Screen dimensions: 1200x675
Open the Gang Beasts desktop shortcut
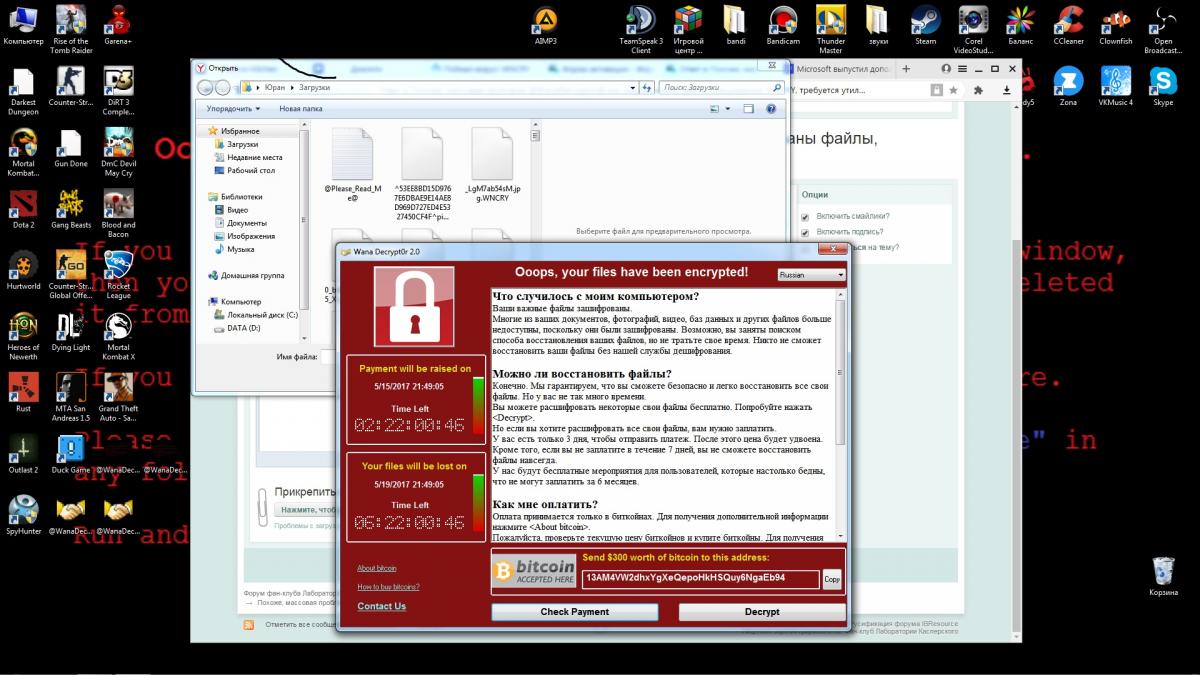(71, 208)
